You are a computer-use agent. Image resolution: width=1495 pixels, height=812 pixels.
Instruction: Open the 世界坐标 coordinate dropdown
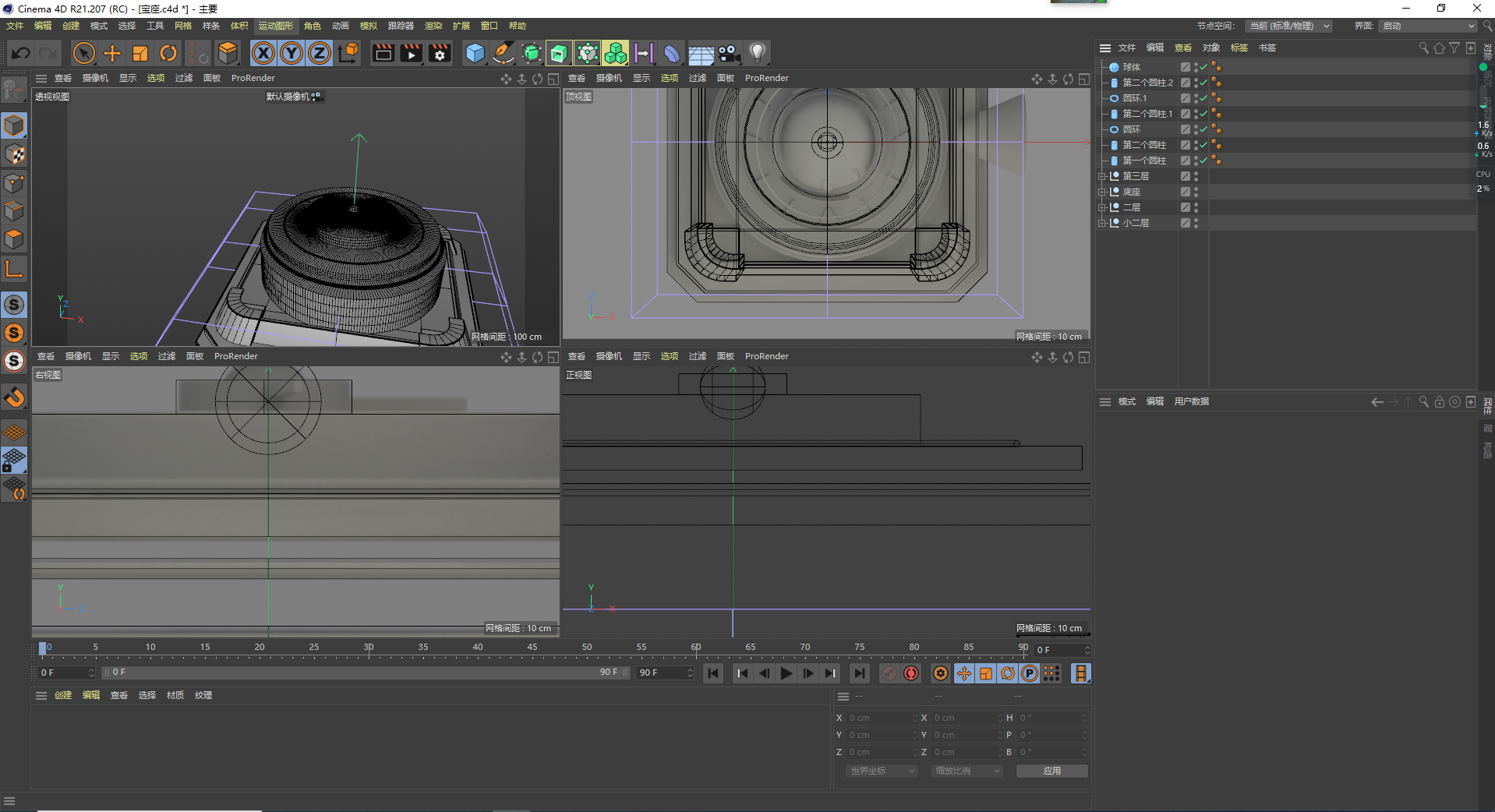[882, 771]
